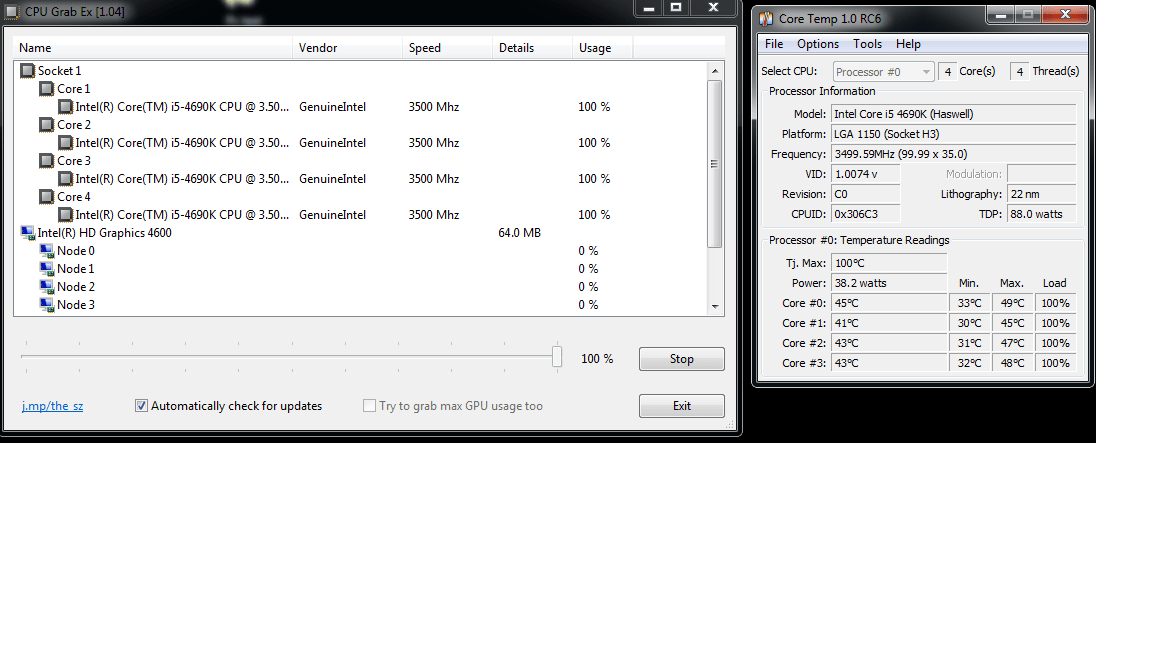Click the 64.0 MB details value

pyautogui.click(x=519, y=233)
